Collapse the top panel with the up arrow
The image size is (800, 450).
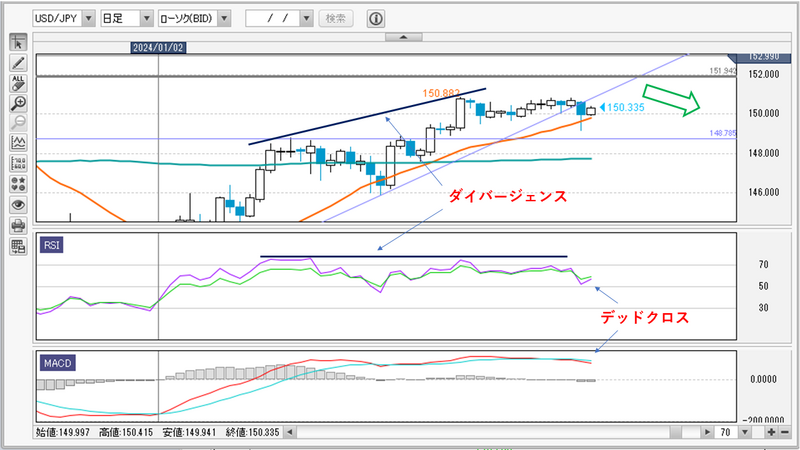tap(404, 37)
